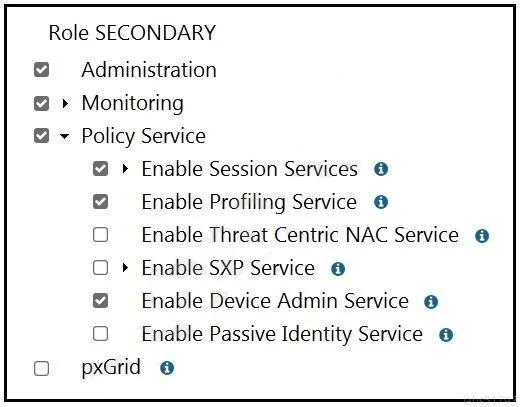Enable Threat Centric NAC Service checkbox
The width and height of the screenshot is (520, 407).
100,235
